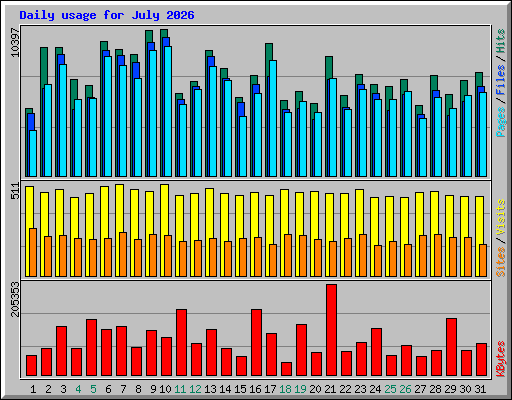This screenshot has height=400, width=512.
Task: Click day 10 on the x-axis
Action: coord(165,389)
